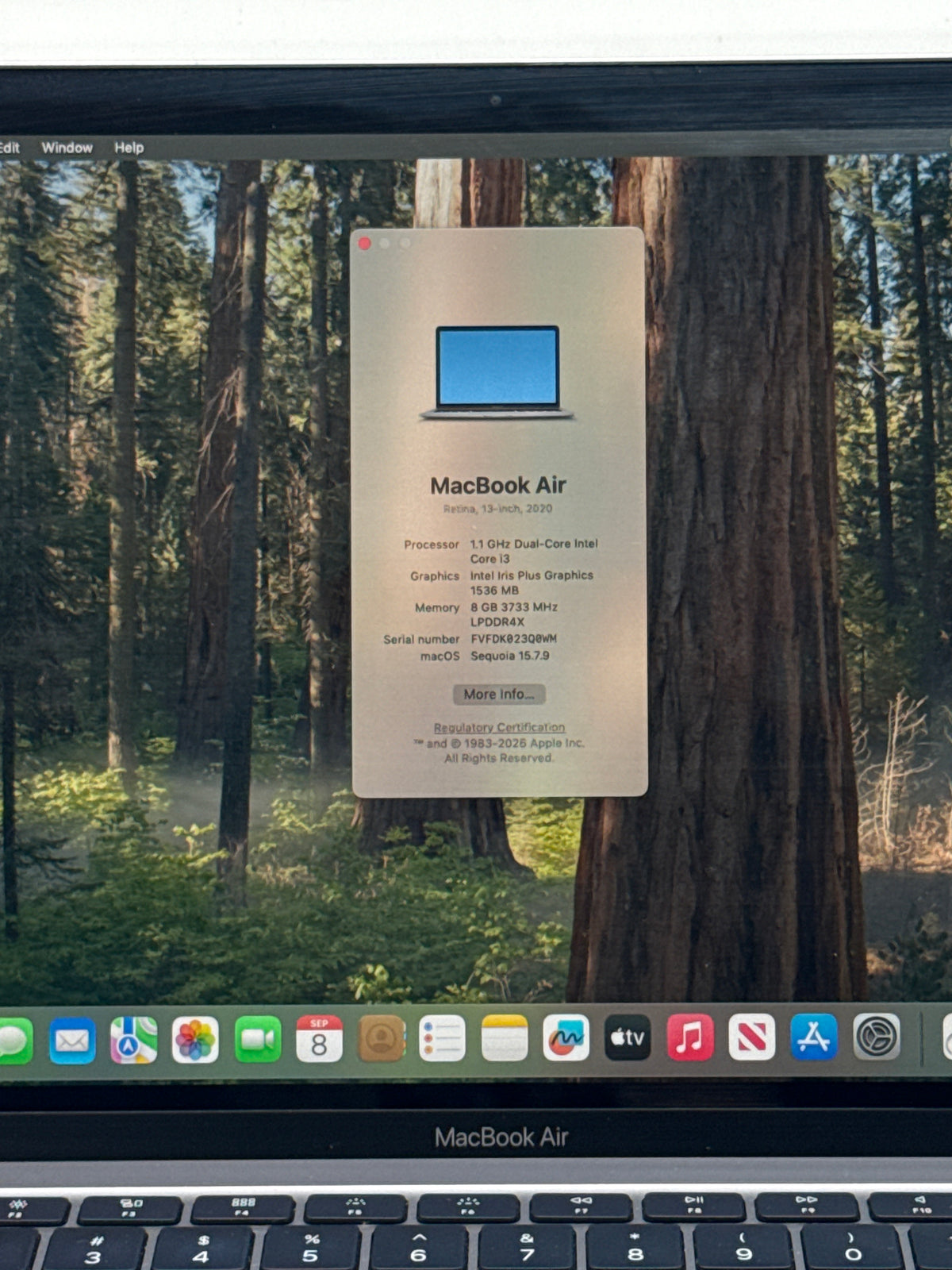952x1270 pixels.
Task: Click the More Info... button
Action: (x=499, y=695)
